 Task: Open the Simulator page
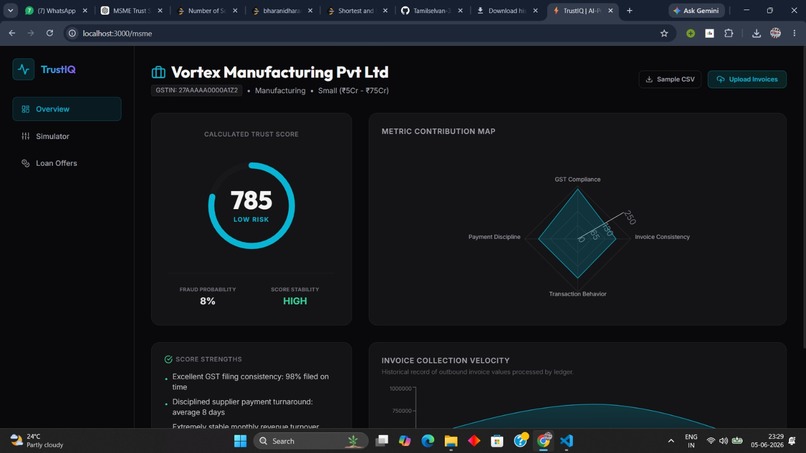67,136
